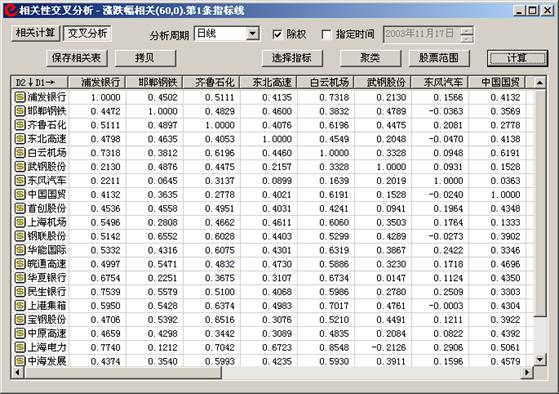This screenshot has height=394, width=559.
Task: Click the 东北高速 column header
Action: 268,82
